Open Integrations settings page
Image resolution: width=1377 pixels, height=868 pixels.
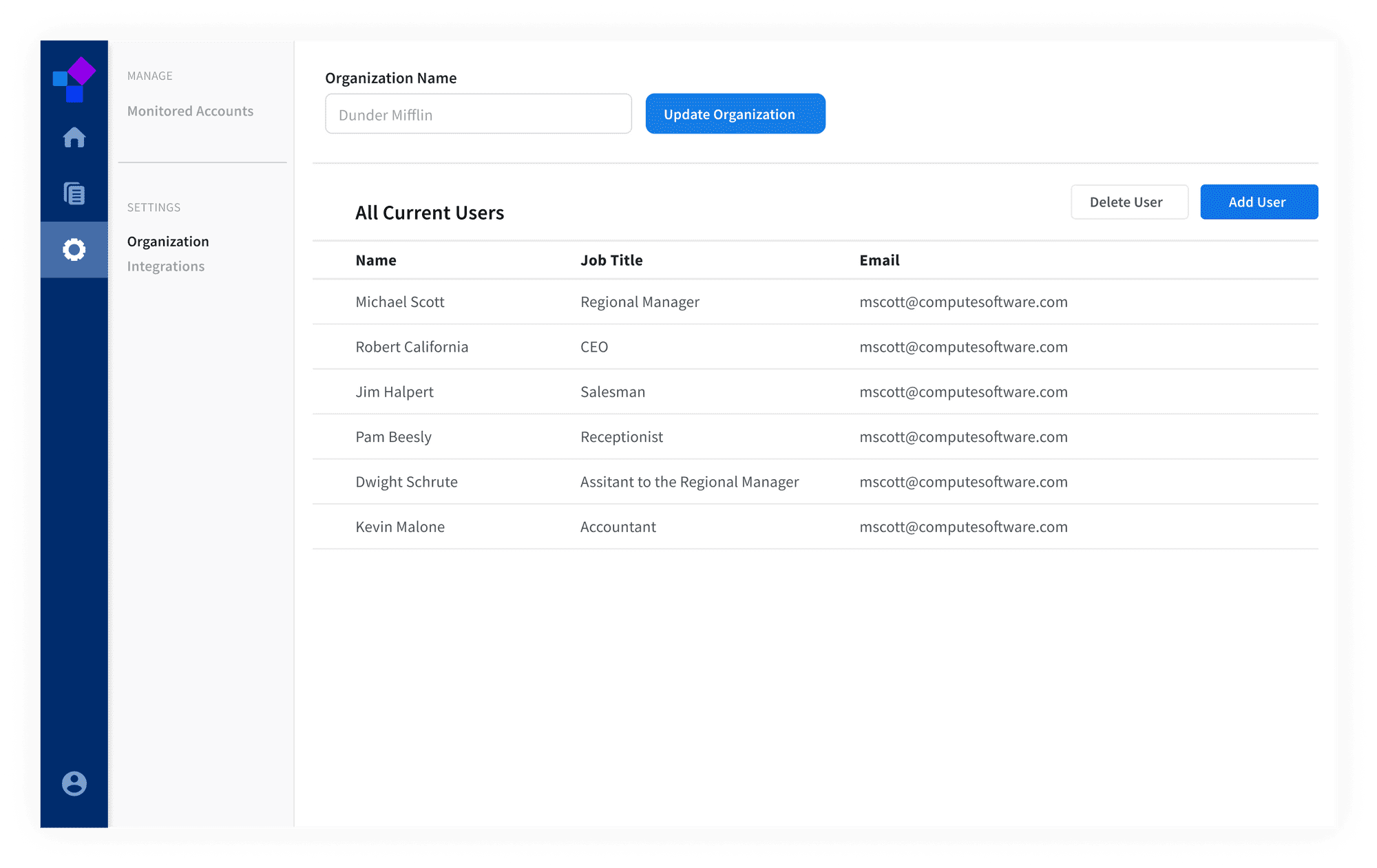click(166, 266)
